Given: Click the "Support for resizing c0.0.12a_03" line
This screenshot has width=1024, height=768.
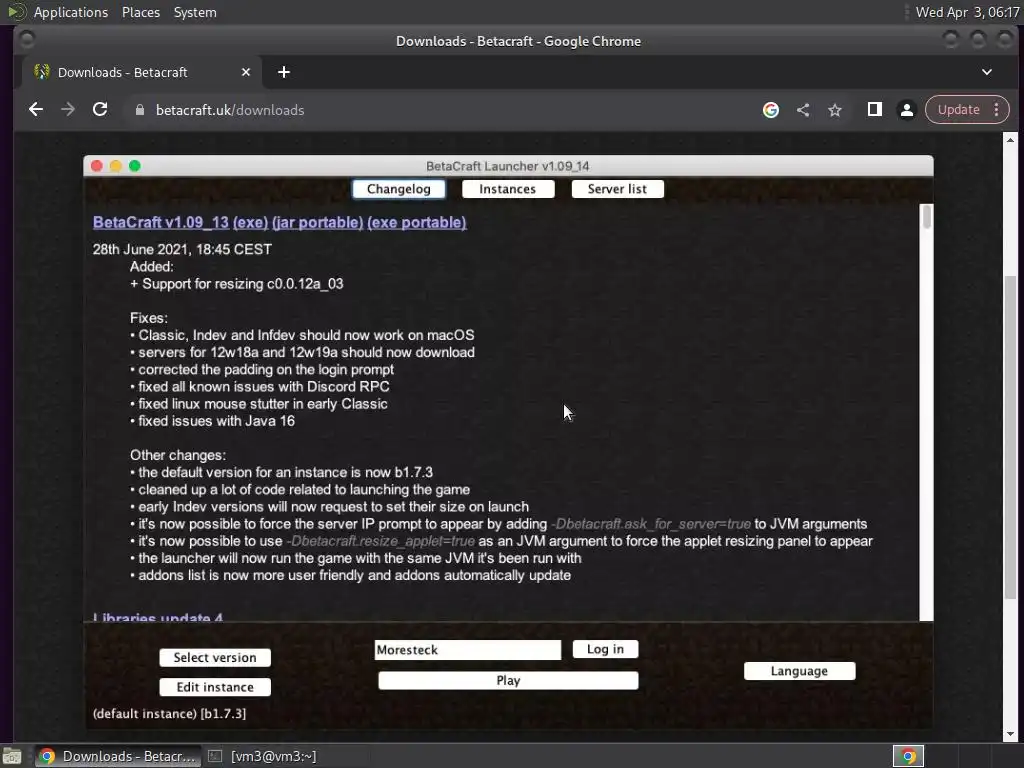Looking at the screenshot, I should tap(242, 283).
